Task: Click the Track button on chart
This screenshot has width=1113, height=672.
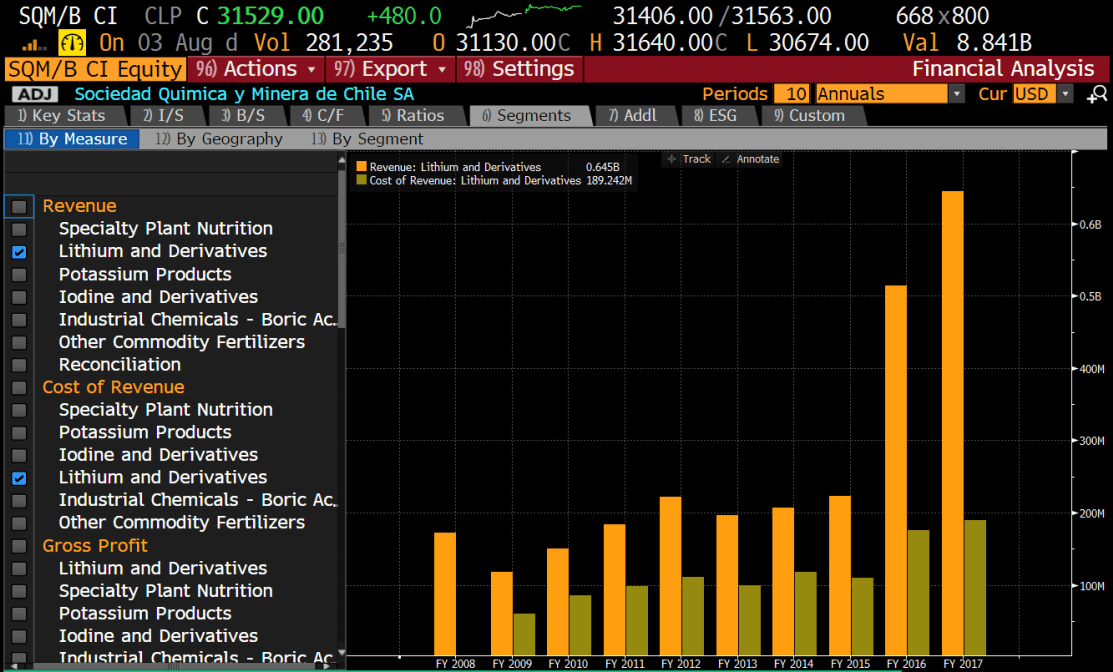Action: coord(689,159)
